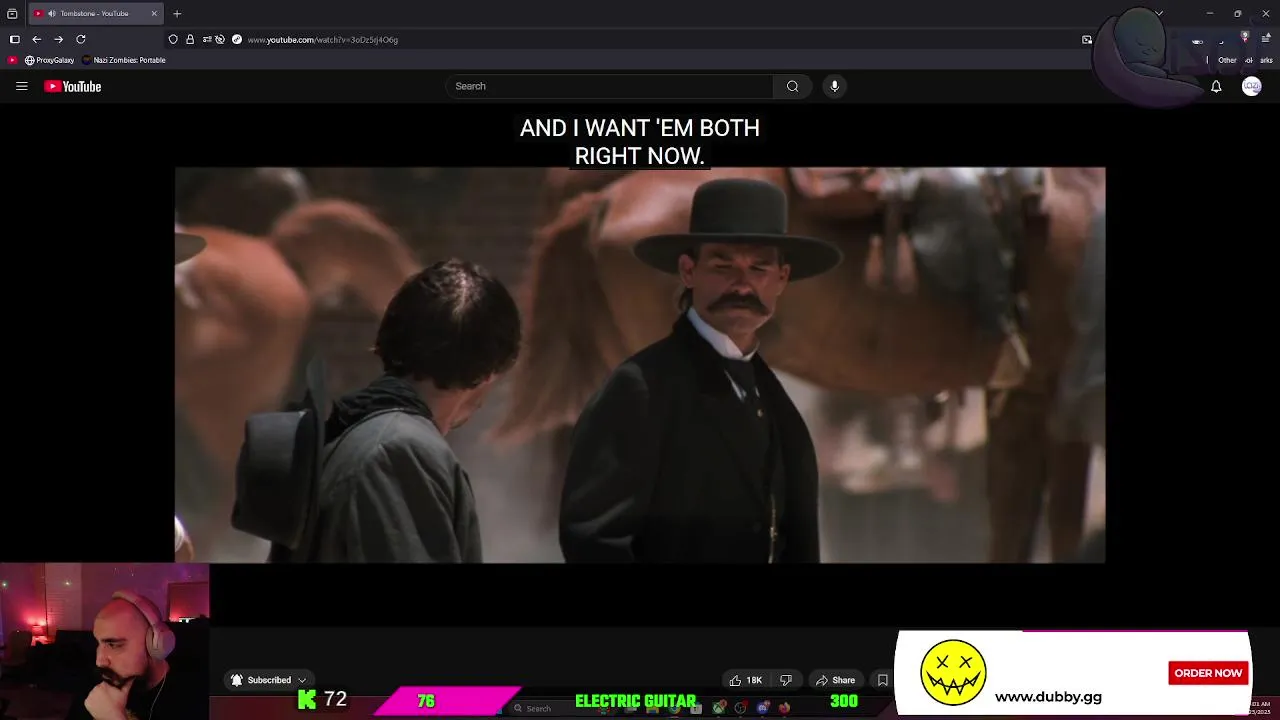Open the Nazi Zombies: Portable bookmark
Image resolution: width=1280 pixels, height=720 pixels.
125,60
